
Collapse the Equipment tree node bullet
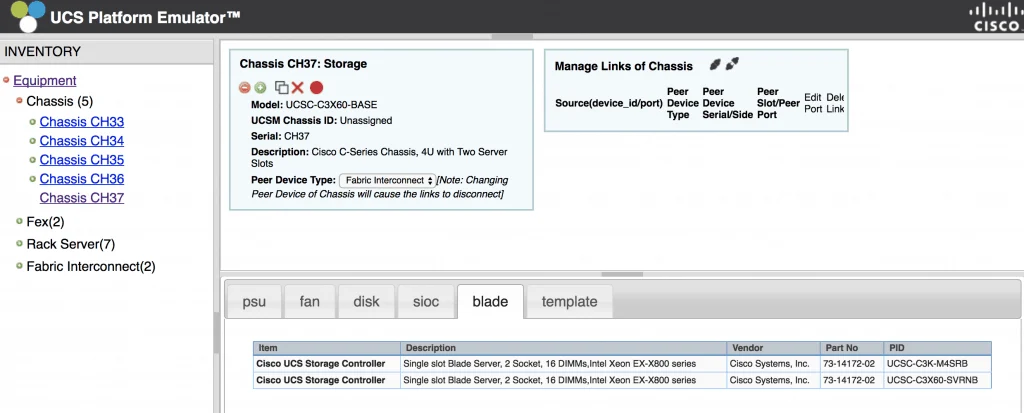point(6,80)
